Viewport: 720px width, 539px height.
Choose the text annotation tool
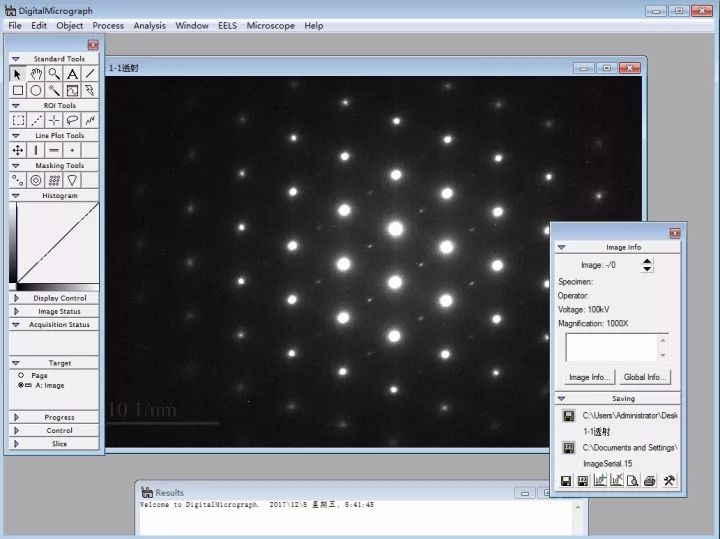tap(72, 74)
